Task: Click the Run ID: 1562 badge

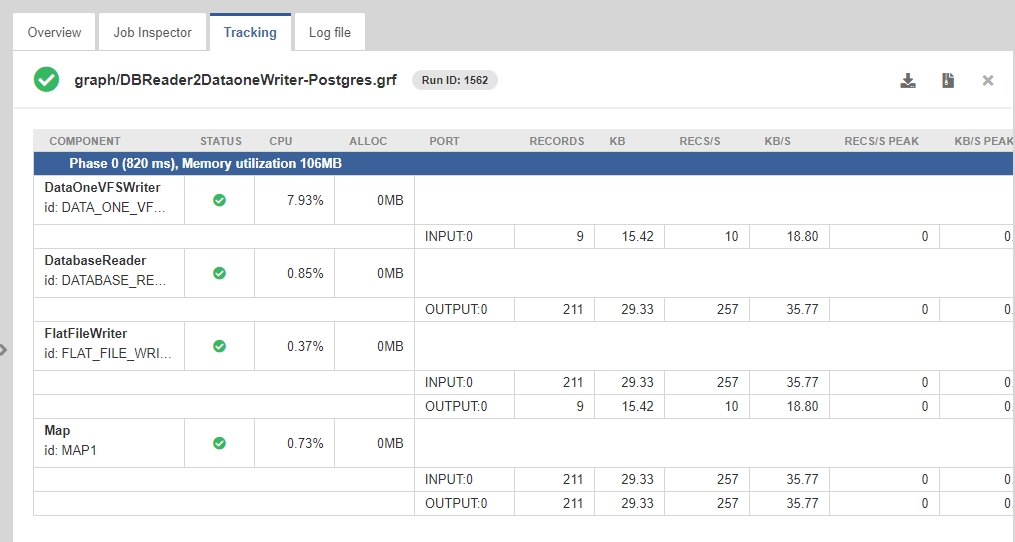Action: 454,80
